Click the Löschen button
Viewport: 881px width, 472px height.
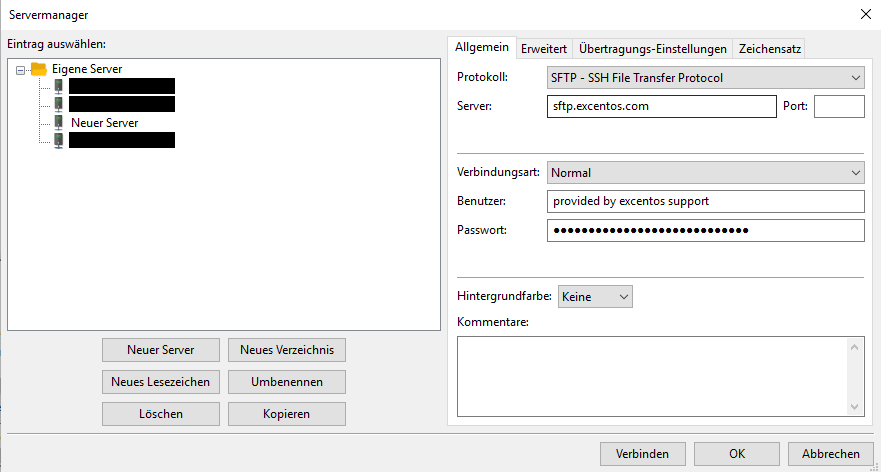(x=161, y=414)
